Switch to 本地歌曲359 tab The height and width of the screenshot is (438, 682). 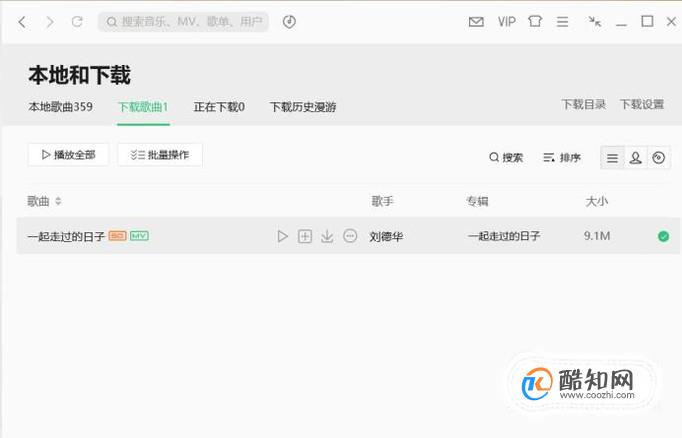point(60,107)
